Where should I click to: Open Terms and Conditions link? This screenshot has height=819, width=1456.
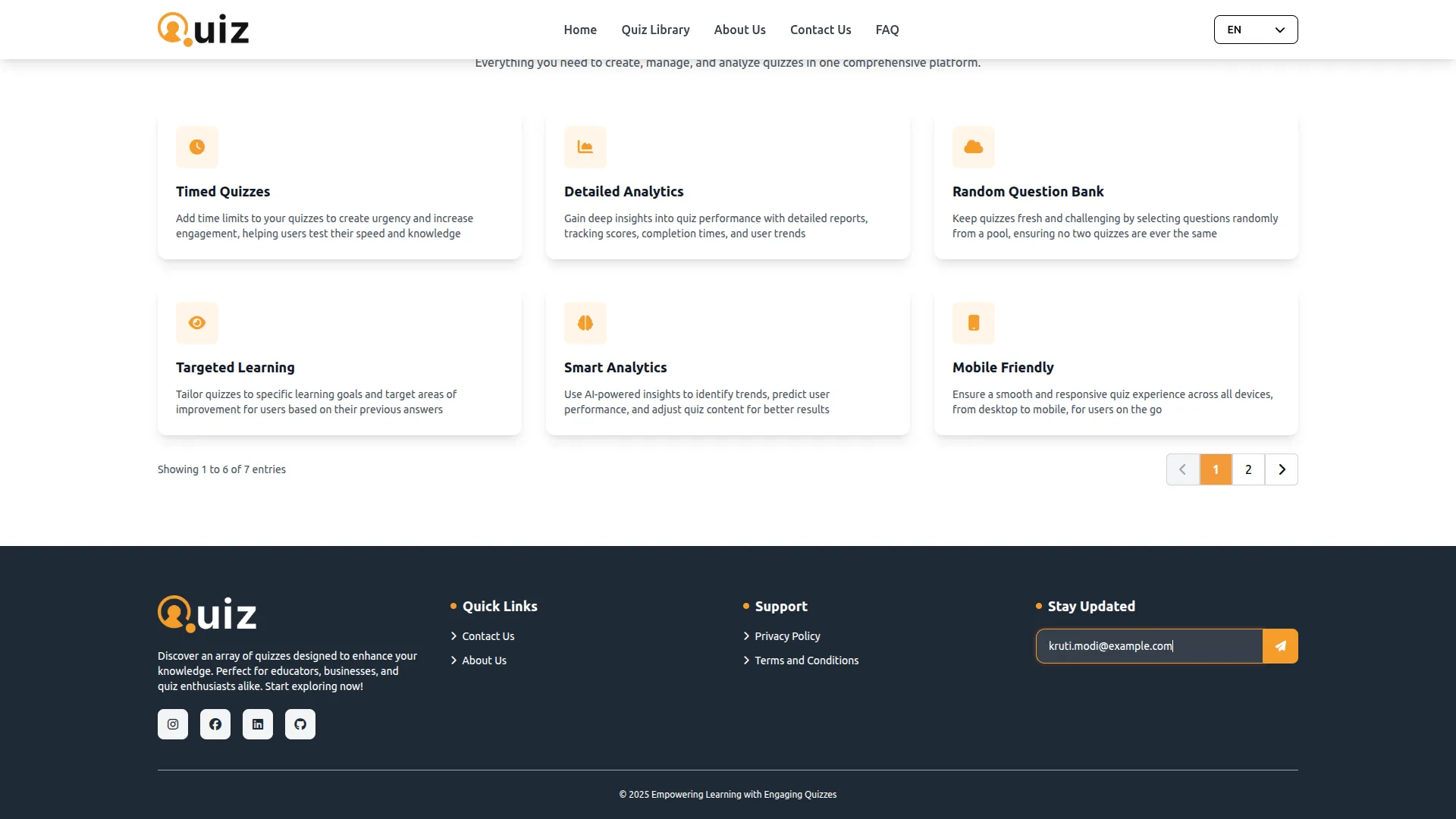click(x=806, y=661)
